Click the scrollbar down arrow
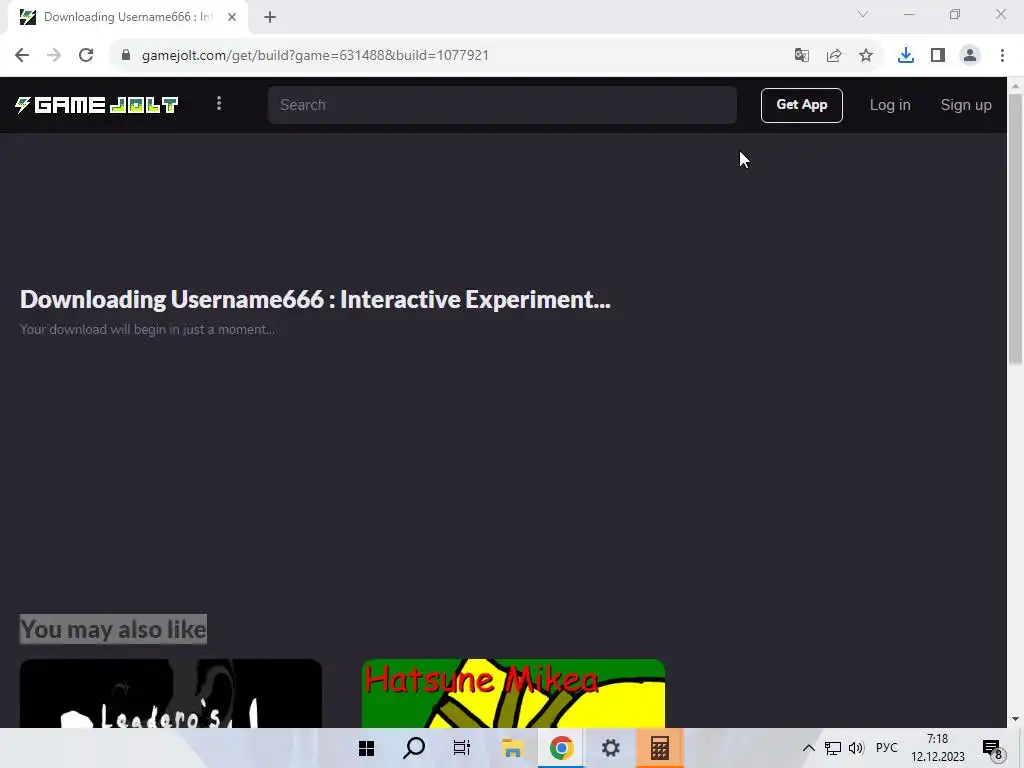The height and width of the screenshot is (768, 1024). 1015,719
